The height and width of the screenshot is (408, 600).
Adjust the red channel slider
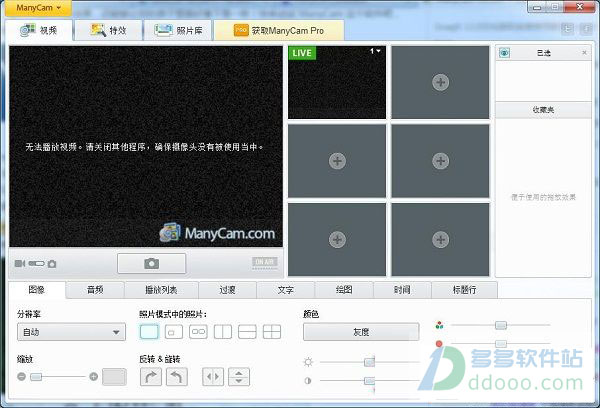[x=501, y=343]
